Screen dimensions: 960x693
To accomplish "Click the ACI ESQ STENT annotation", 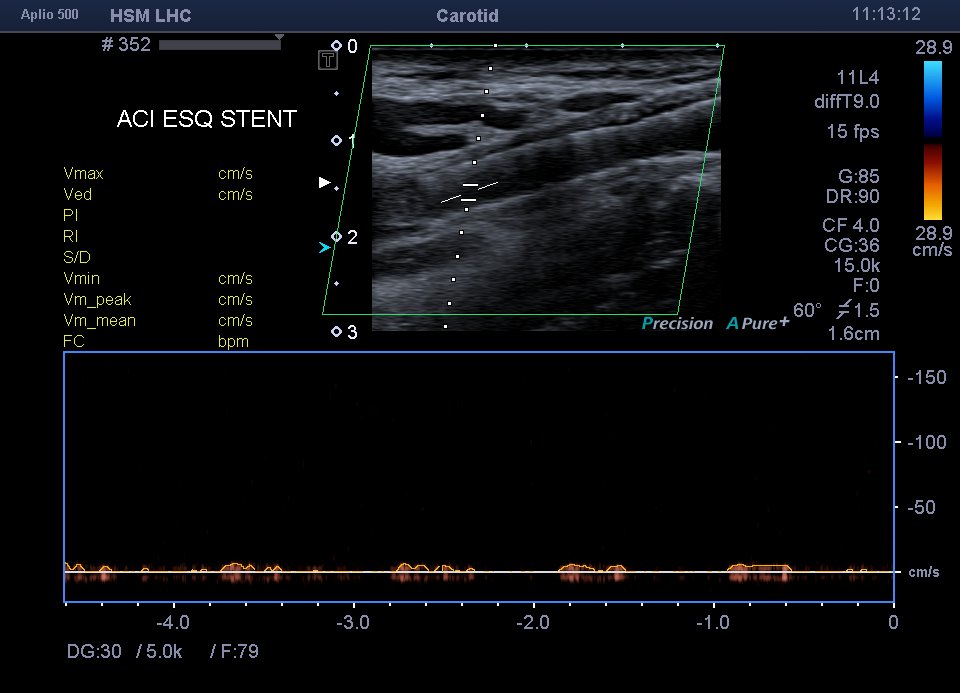I will tap(207, 119).
